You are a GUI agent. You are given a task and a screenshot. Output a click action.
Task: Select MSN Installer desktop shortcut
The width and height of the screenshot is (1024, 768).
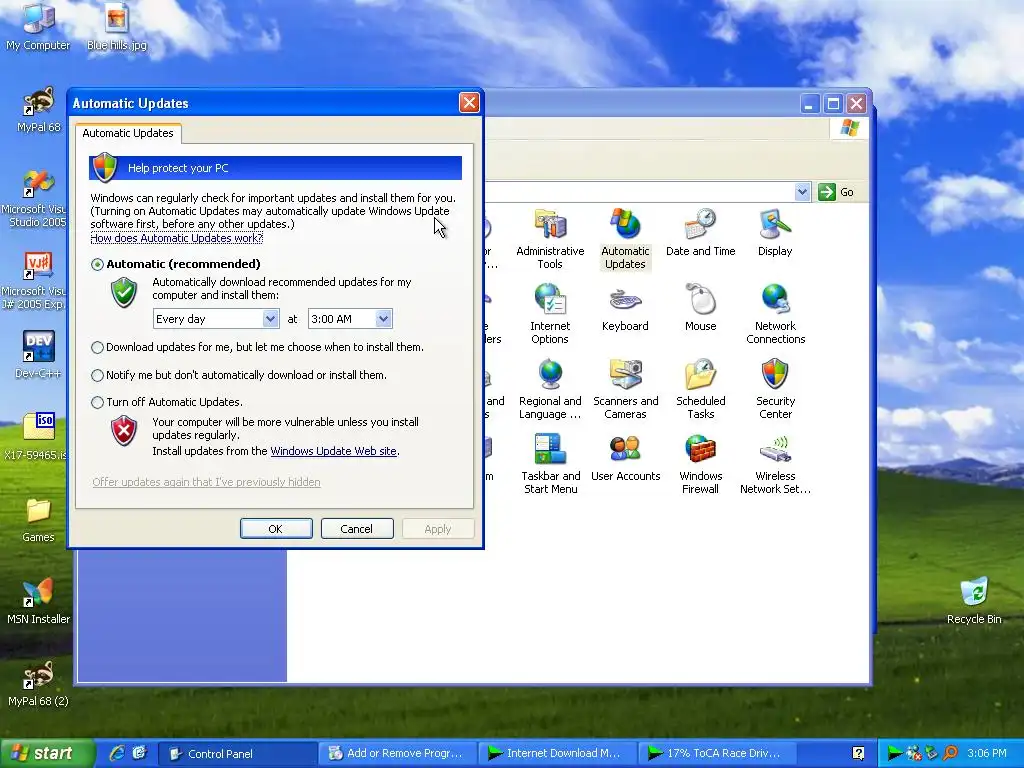[x=38, y=601]
